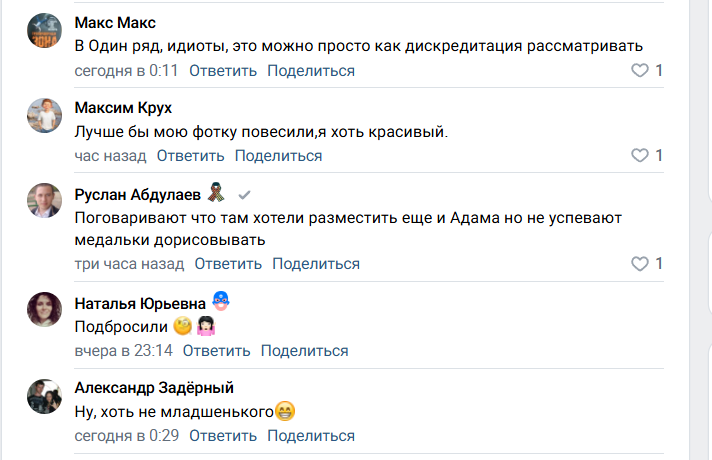Click Александр Задёрный's avatar thumbnail
This screenshot has height=460, width=712.
pyautogui.click(x=46, y=397)
